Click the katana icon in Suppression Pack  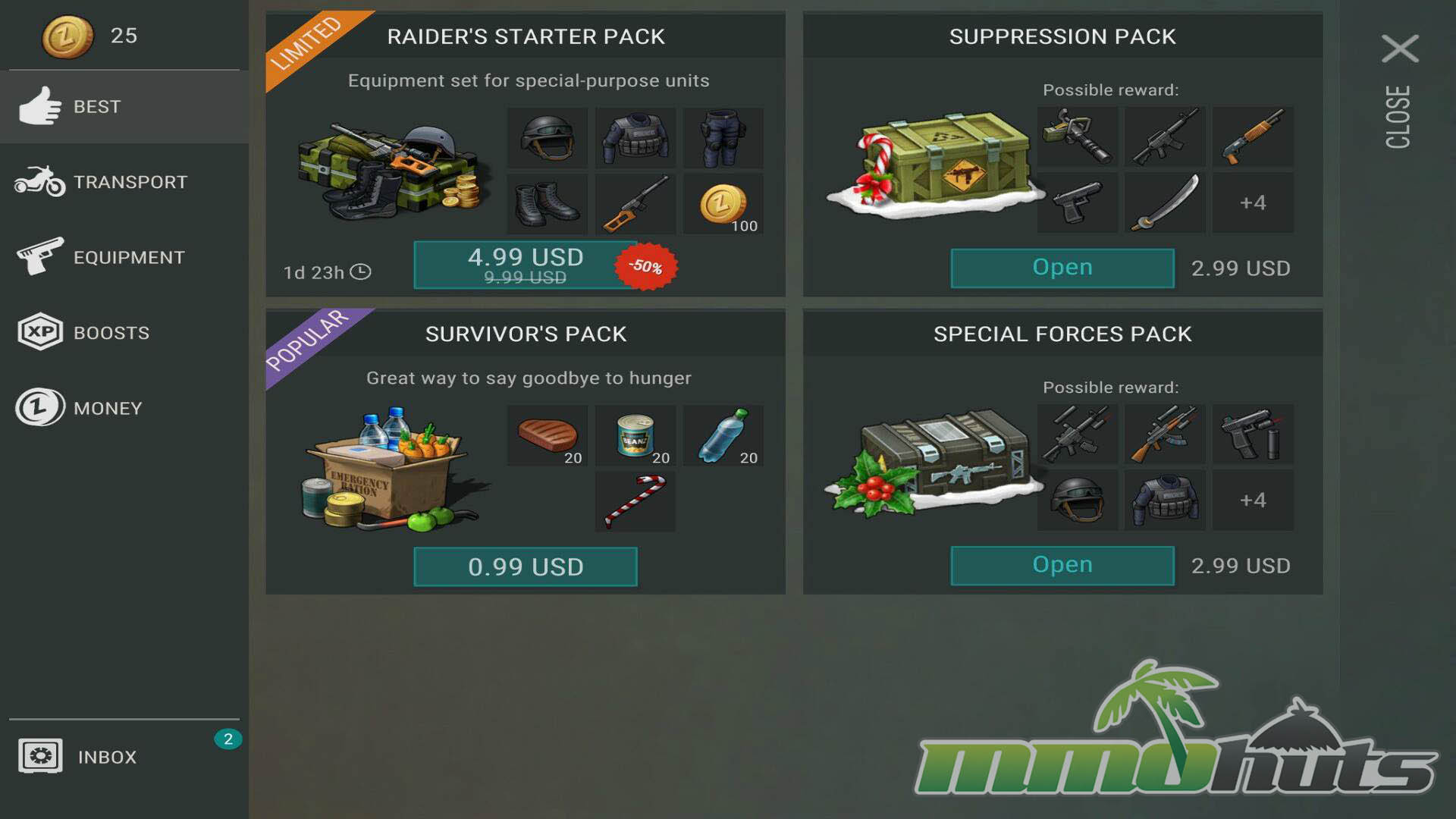click(x=1166, y=202)
